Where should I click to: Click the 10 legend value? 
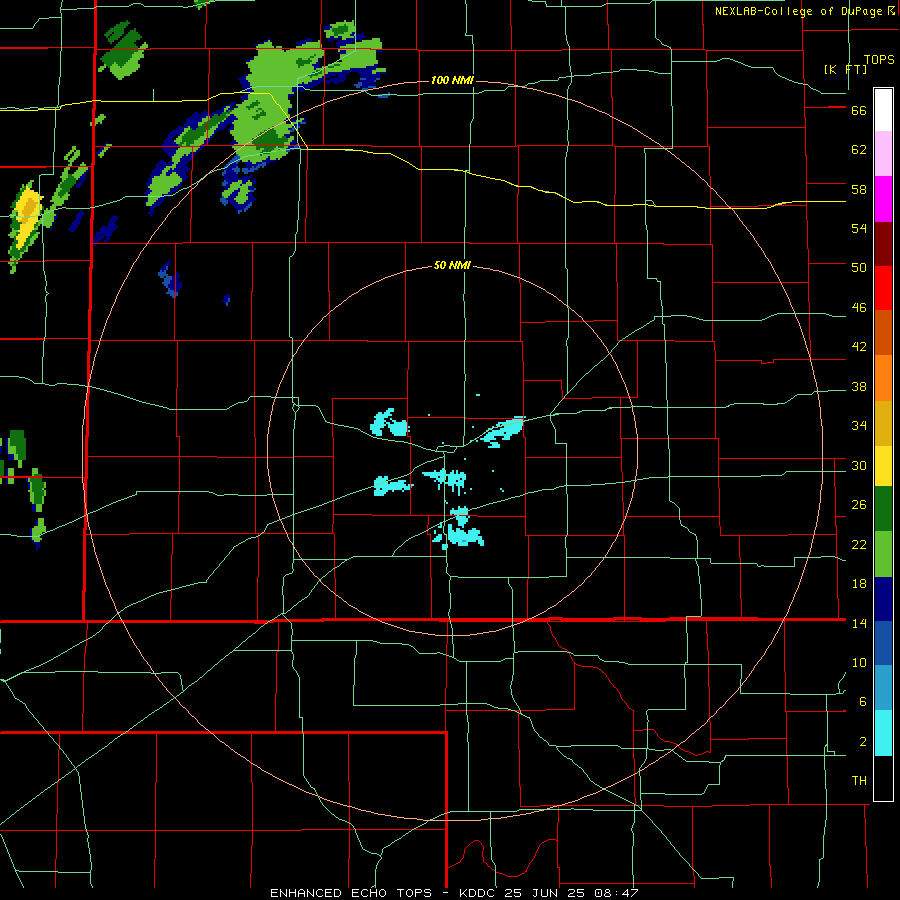click(x=859, y=662)
